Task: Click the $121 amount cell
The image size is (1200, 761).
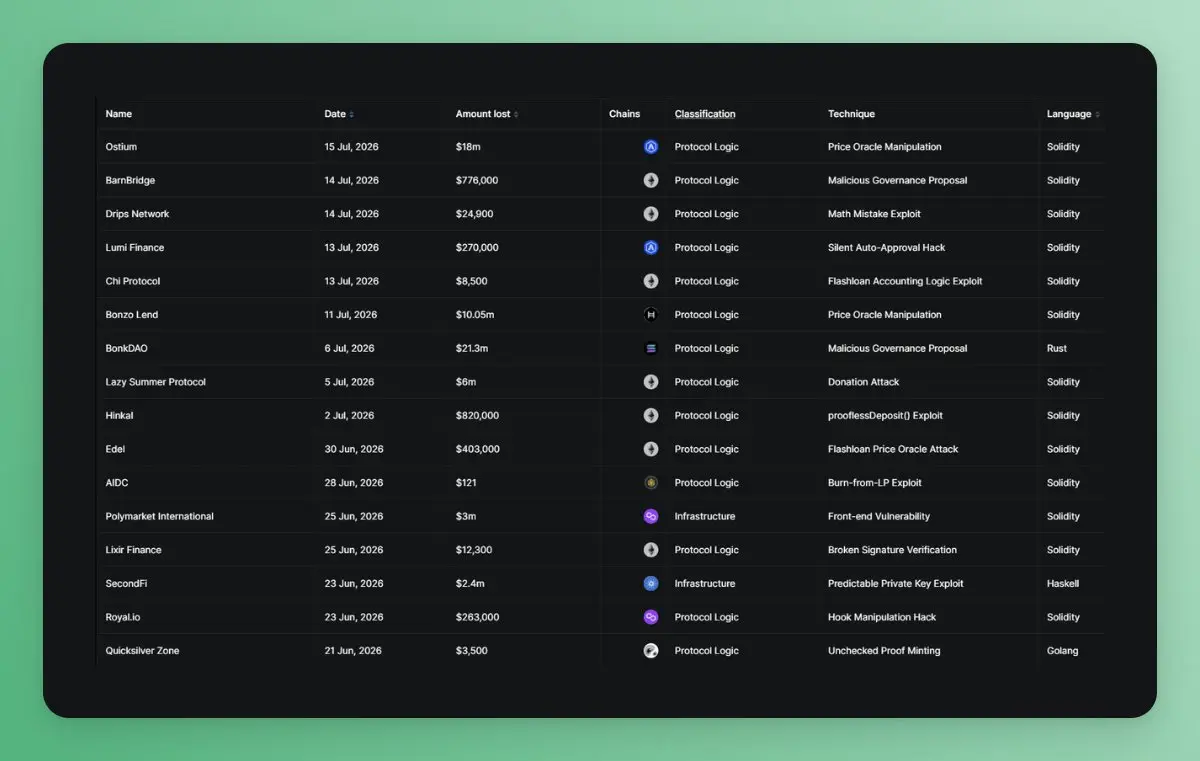Action: point(466,483)
